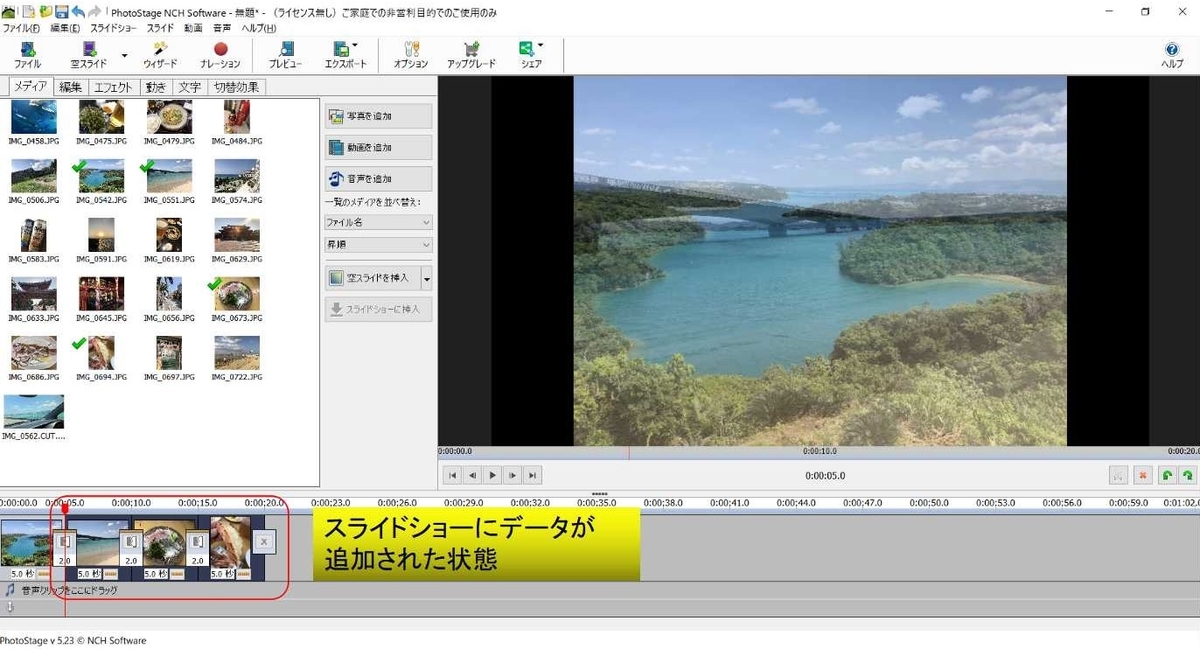Open the 動画 menu
The image size is (1200, 649).
[193, 28]
